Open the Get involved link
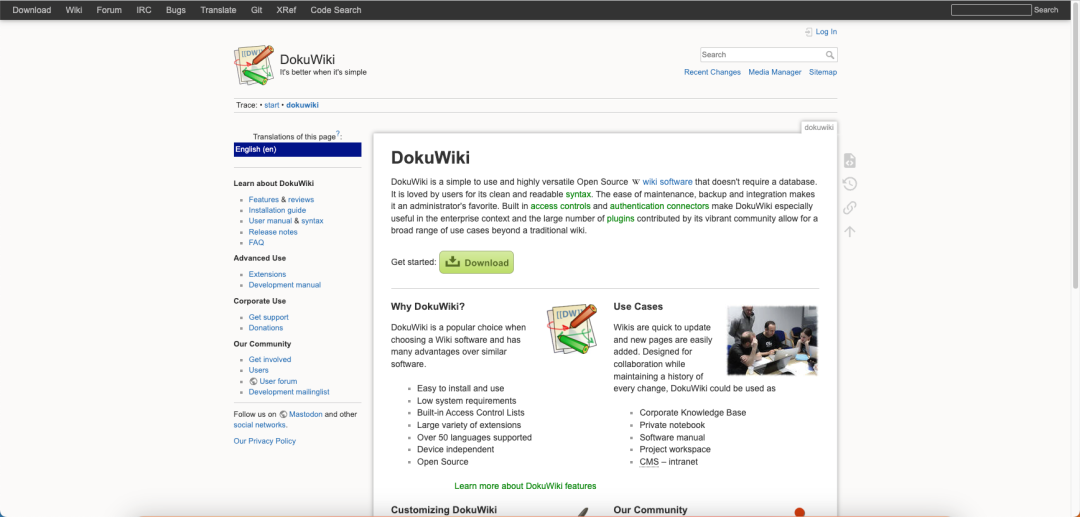The image size is (1080, 517). point(270,359)
